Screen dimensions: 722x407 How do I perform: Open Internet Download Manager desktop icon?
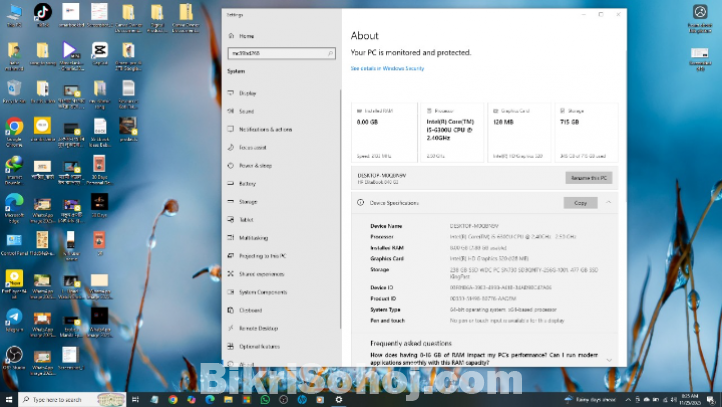click(x=14, y=169)
